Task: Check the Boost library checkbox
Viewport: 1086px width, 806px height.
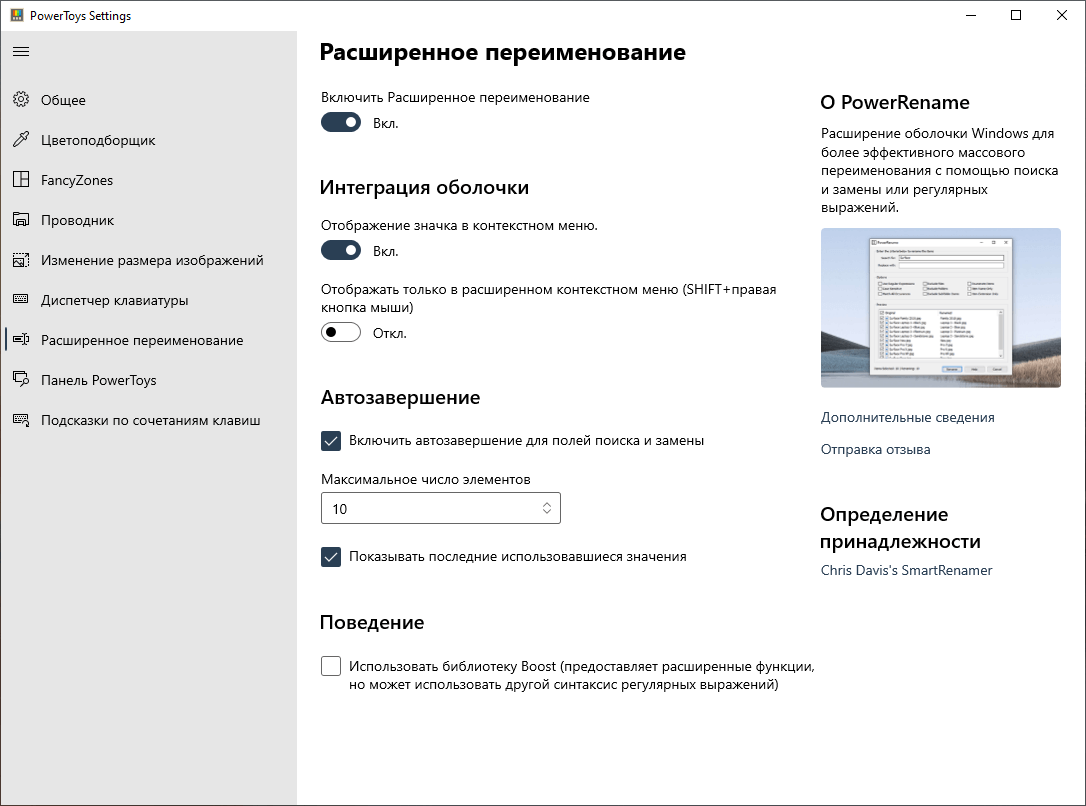Action: point(331,666)
